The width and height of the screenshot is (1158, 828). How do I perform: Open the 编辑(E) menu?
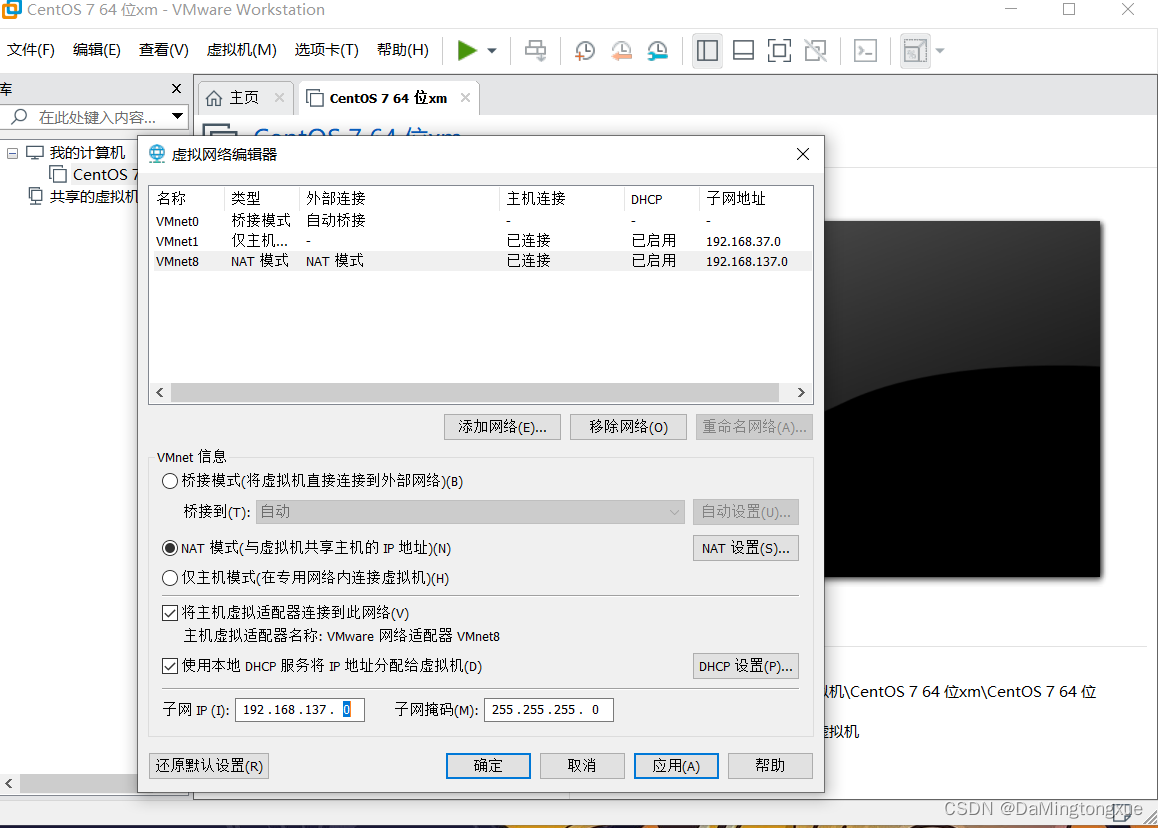coord(97,50)
